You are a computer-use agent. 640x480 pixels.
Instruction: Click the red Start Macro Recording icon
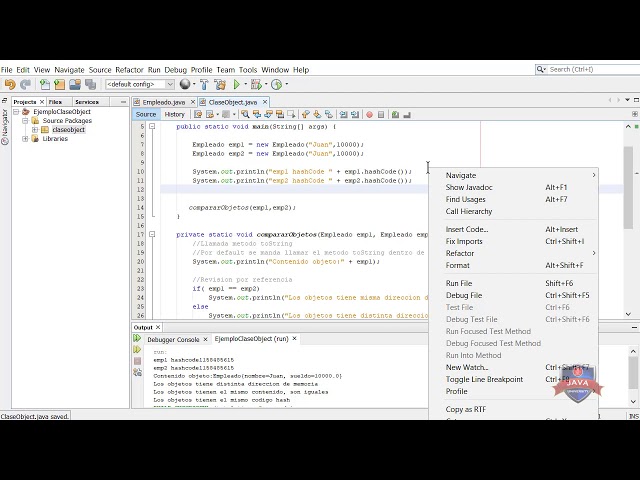click(369, 115)
